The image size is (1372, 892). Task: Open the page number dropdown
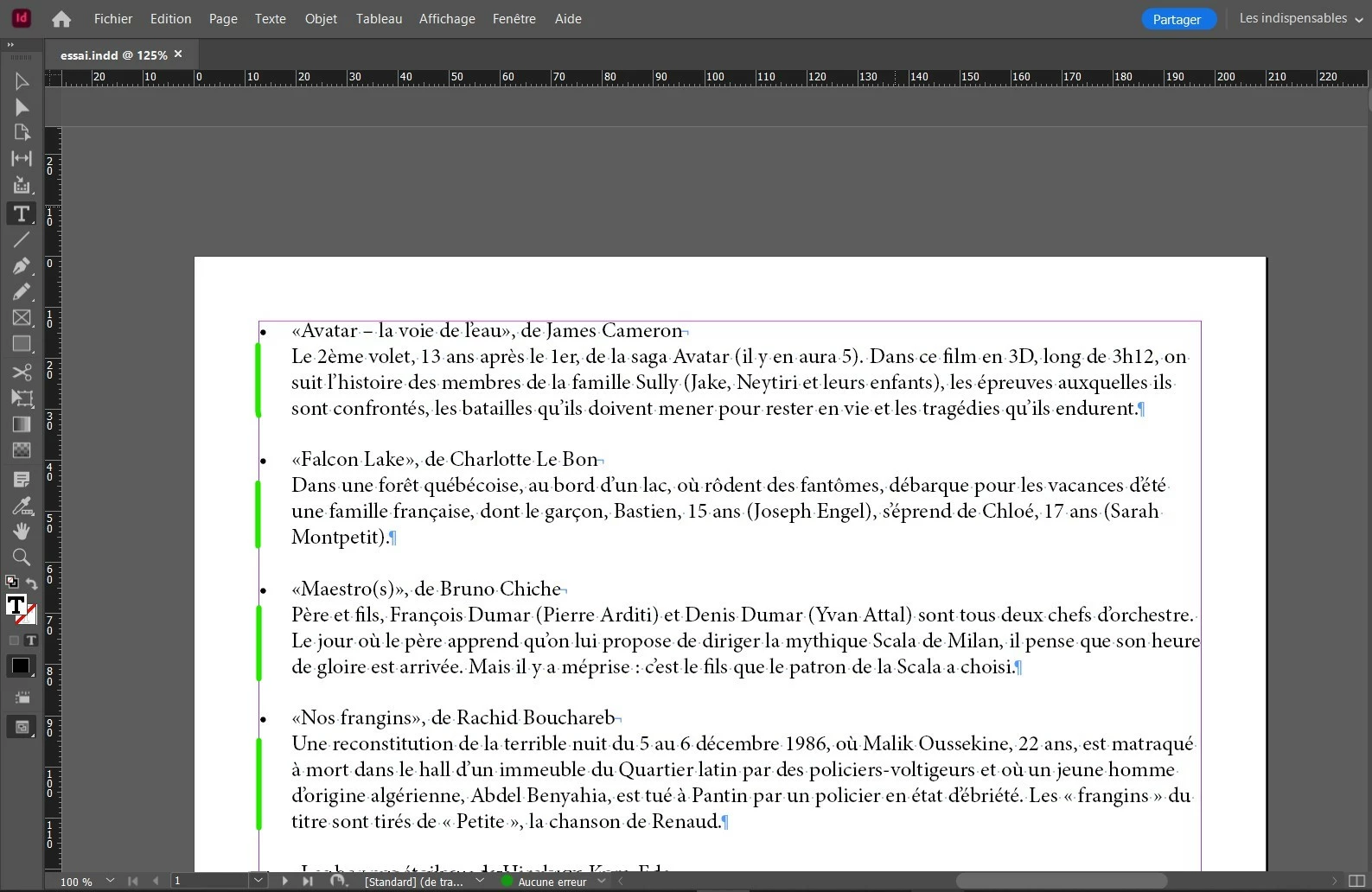click(x=258, y=881)
